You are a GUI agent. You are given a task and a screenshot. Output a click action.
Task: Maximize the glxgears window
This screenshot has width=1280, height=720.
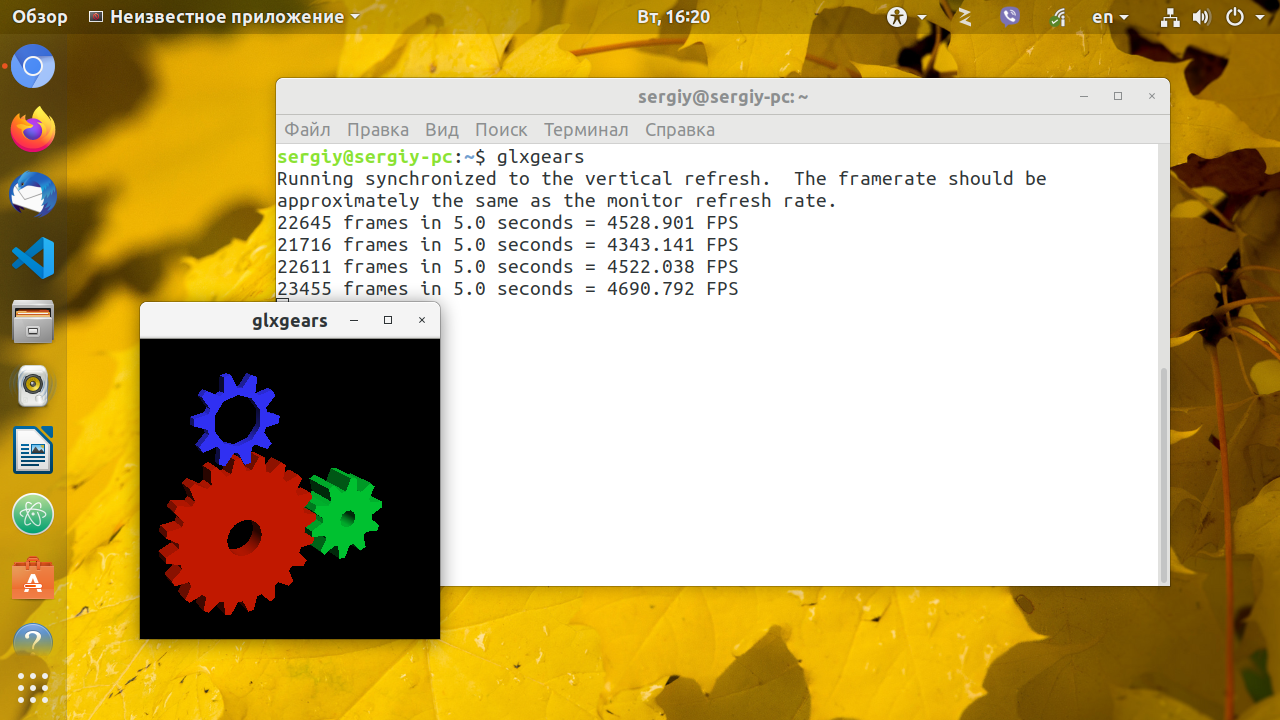pyautogui.click(x=388, y=320)
